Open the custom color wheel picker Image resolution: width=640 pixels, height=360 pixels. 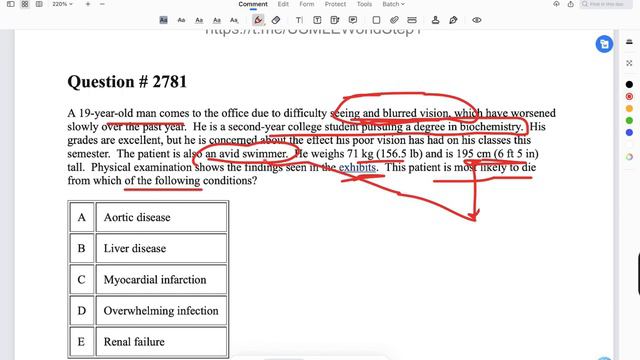click(x=629, y=157)
